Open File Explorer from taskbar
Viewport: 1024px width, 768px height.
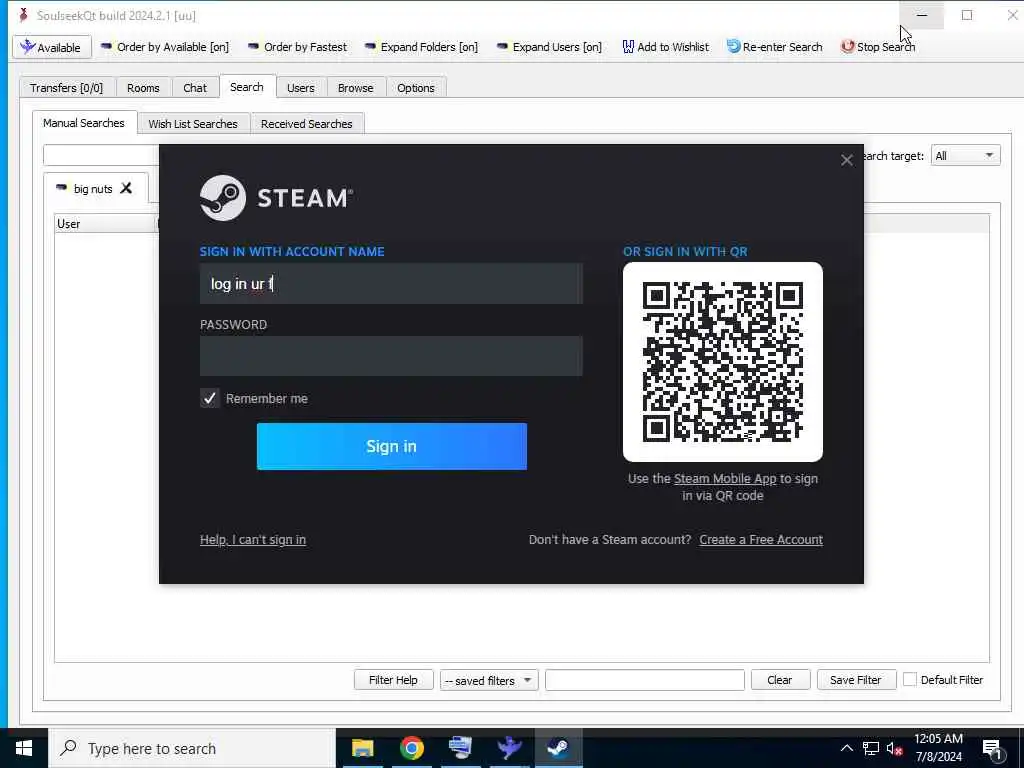[x=362, y=748]
